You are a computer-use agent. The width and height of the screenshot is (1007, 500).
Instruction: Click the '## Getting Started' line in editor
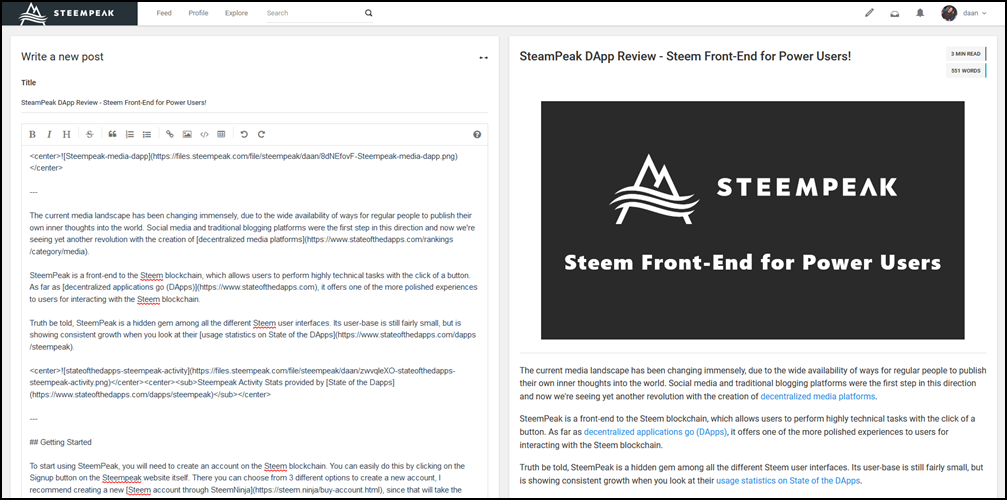pos(60,442)
